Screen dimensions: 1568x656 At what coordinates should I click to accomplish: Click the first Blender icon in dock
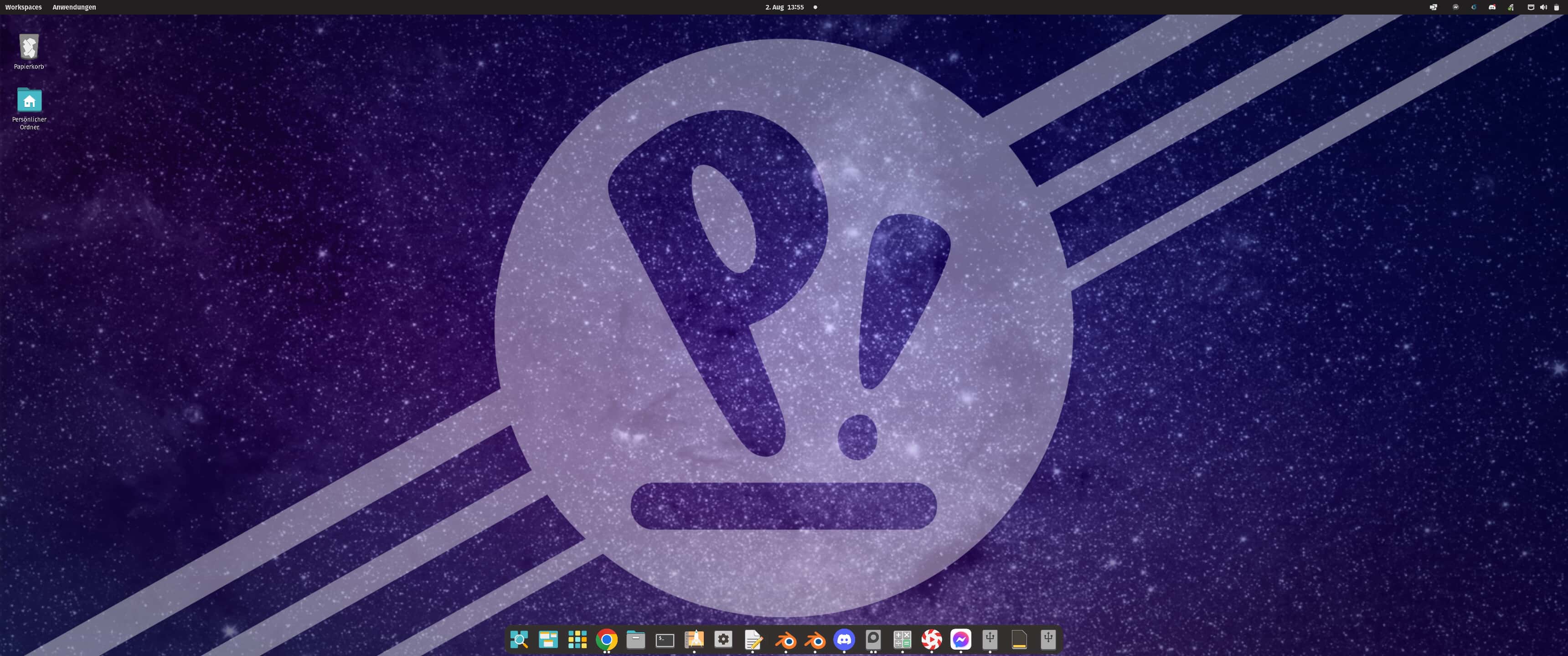pos(786,640)
